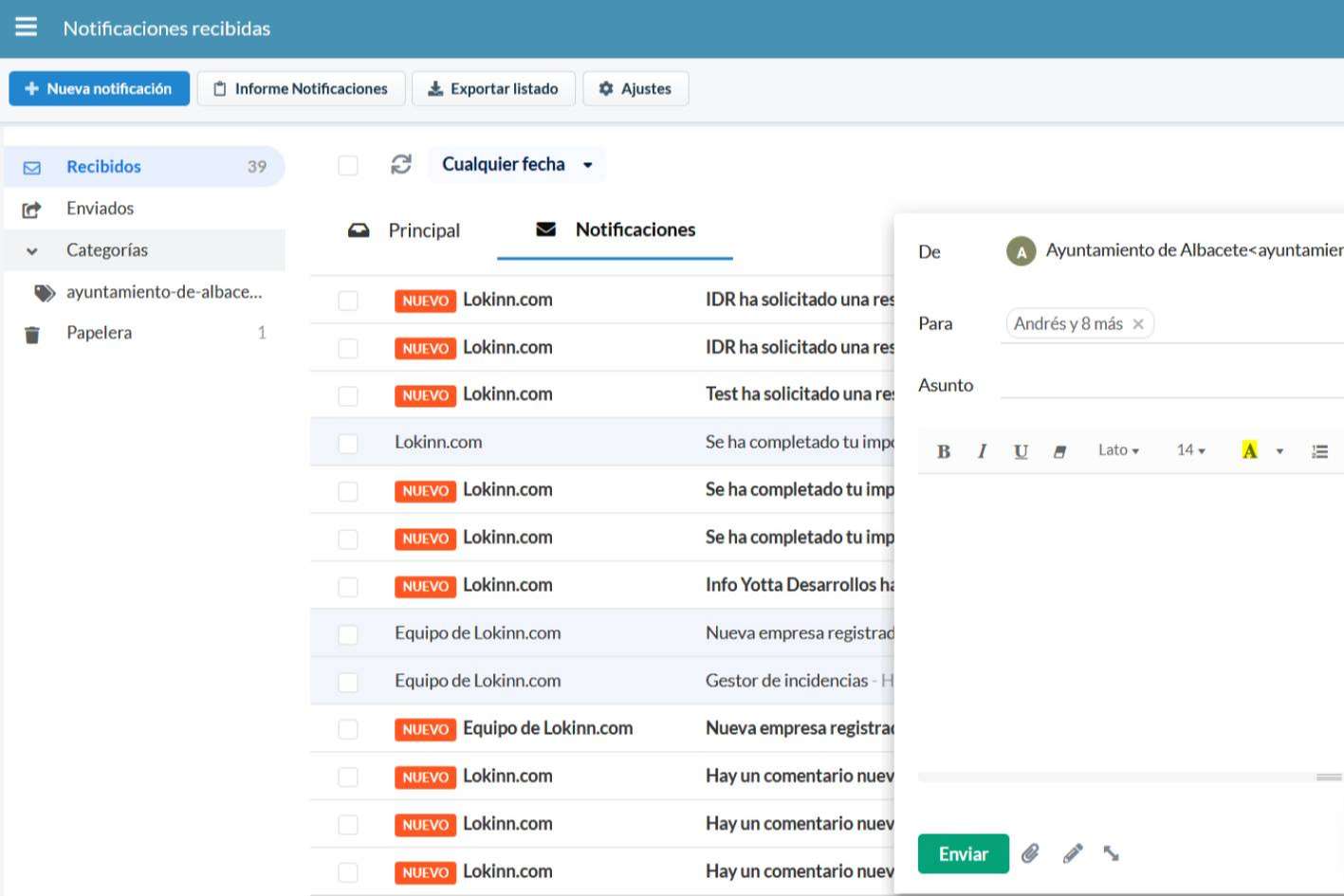Open the Enviados folder
Image resolution: width=1344 pixels, height=896 pixels.
coord(100,209)
